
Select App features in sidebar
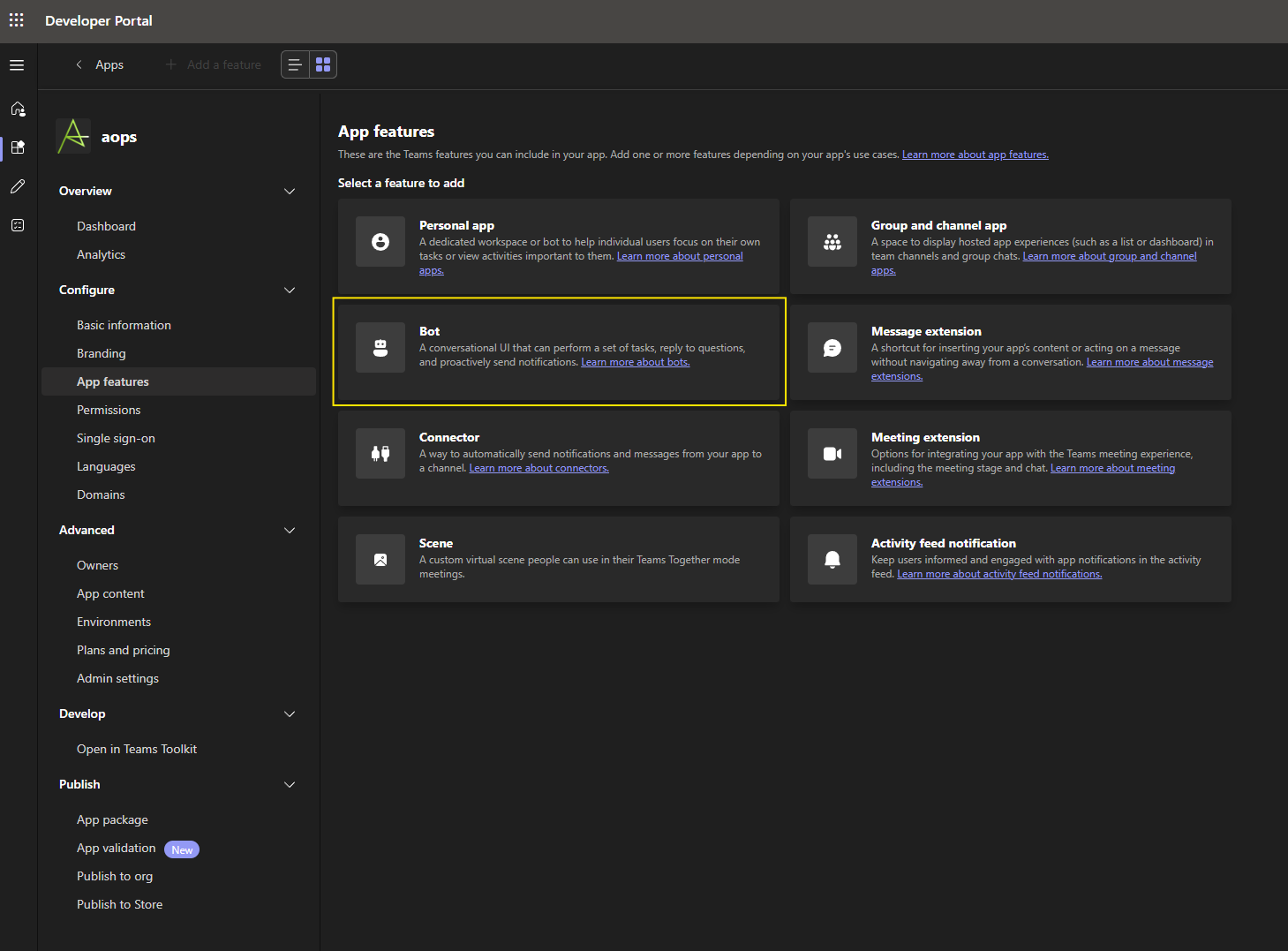pos(178,381)
